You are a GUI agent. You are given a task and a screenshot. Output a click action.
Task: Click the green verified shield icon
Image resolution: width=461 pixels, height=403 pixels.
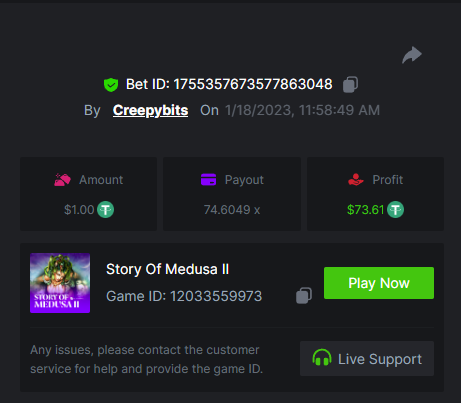click(x=111, y=85)
